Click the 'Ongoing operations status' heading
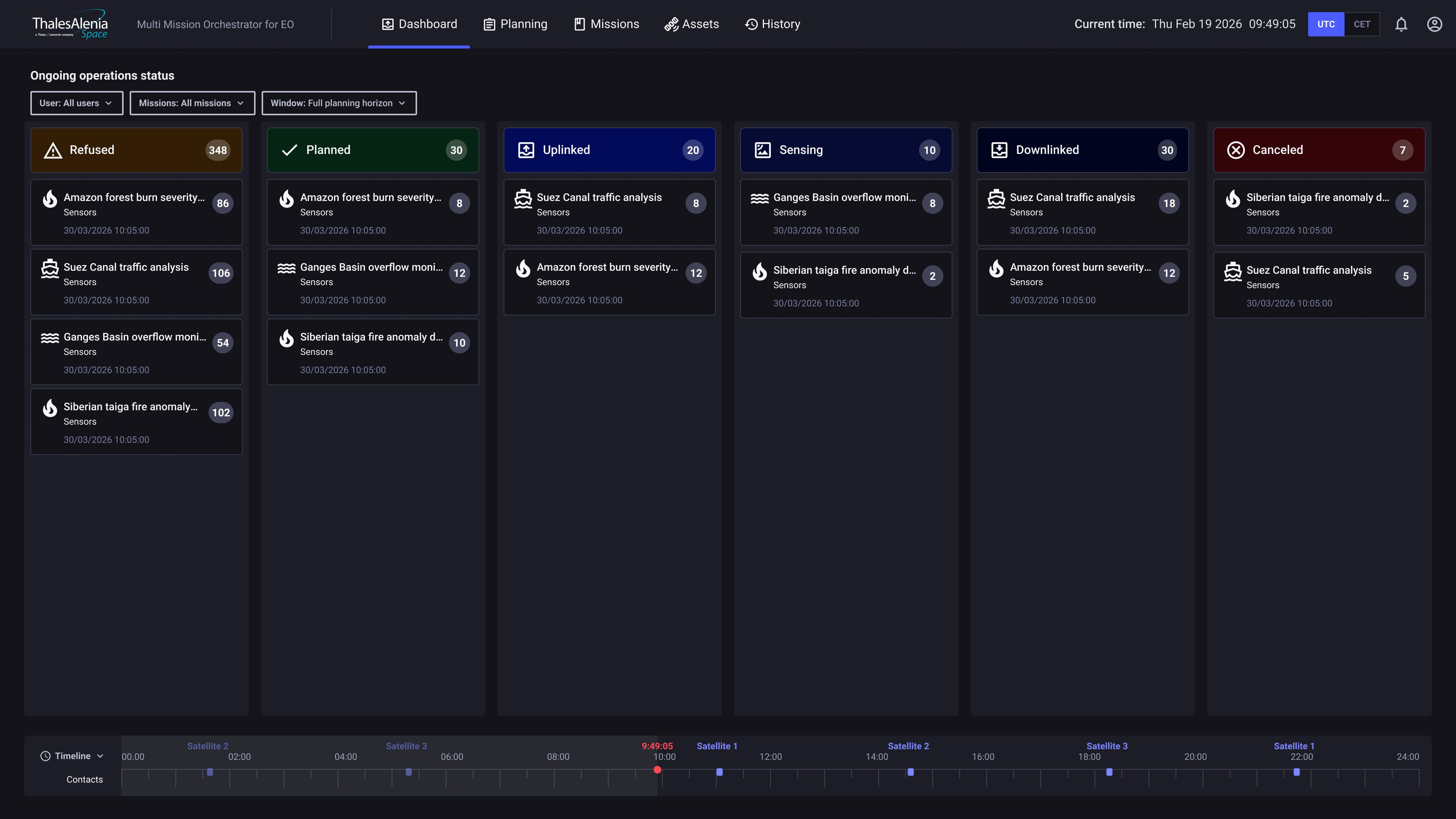 pyautogui.click(x=102, y=76)
